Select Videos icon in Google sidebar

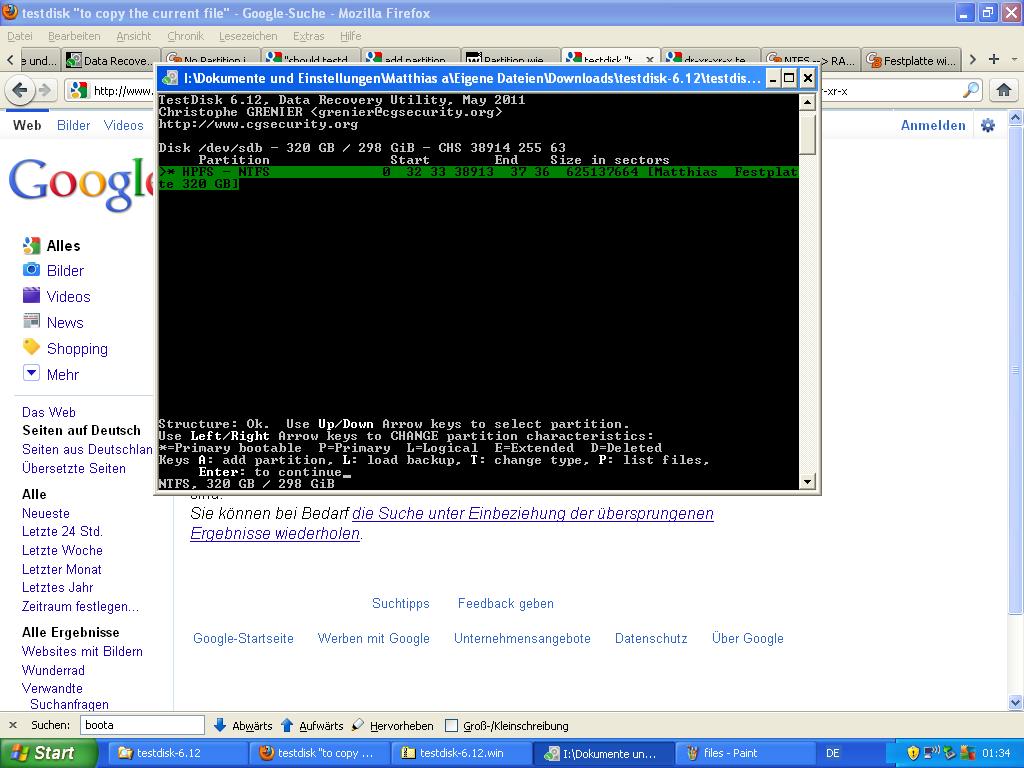click(x=31, y=296)
